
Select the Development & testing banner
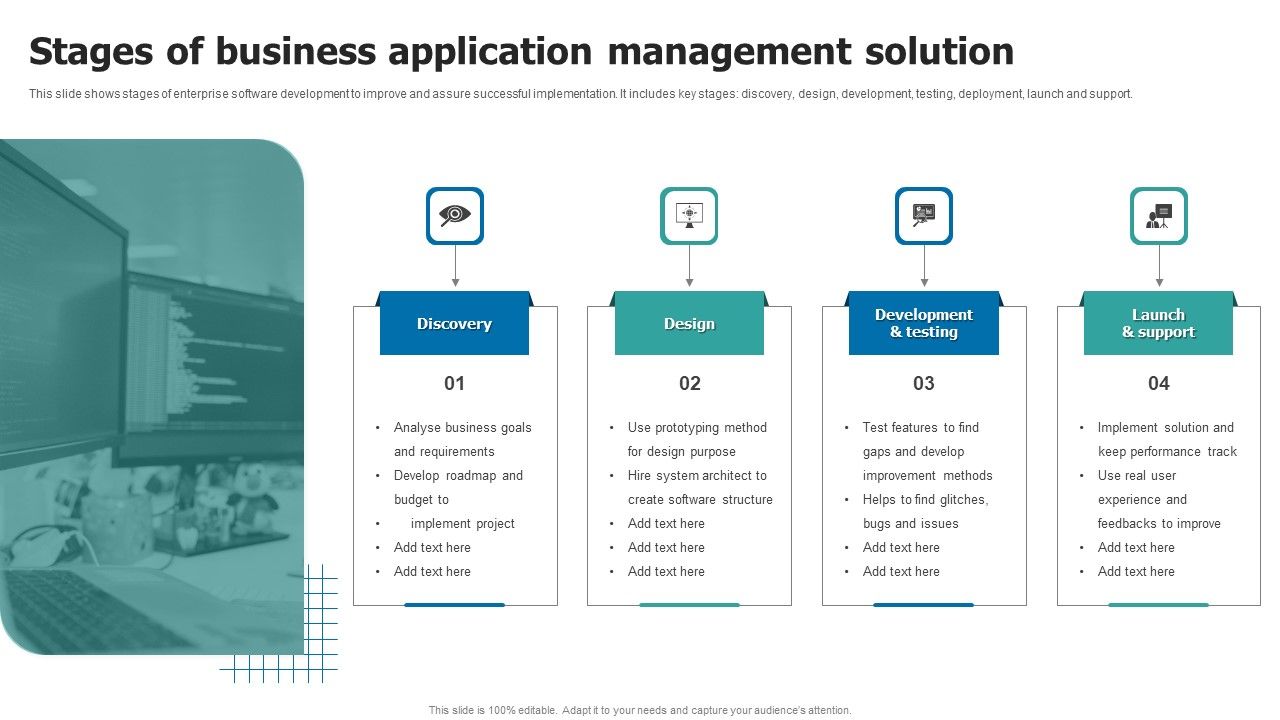[924, 323]
